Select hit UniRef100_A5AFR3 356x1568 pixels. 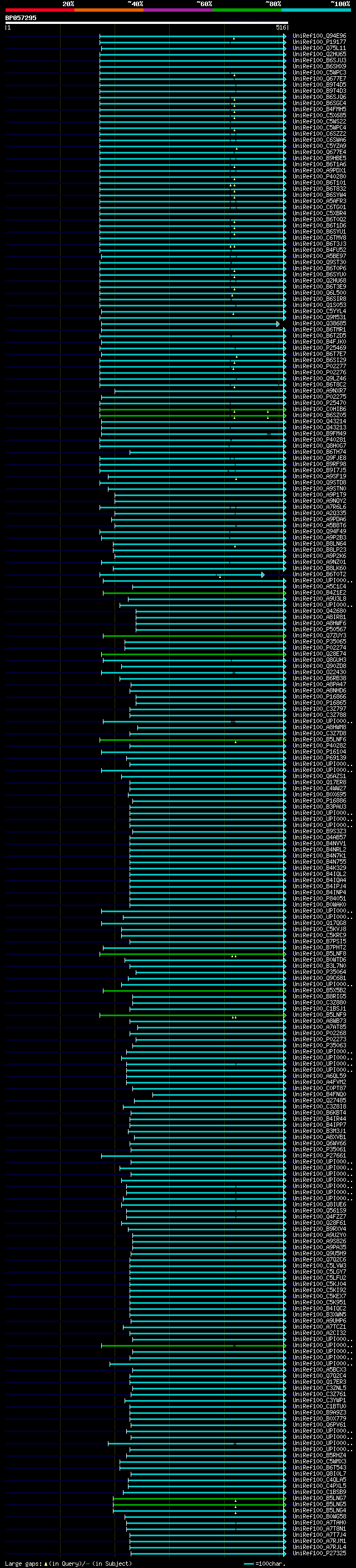319,201
